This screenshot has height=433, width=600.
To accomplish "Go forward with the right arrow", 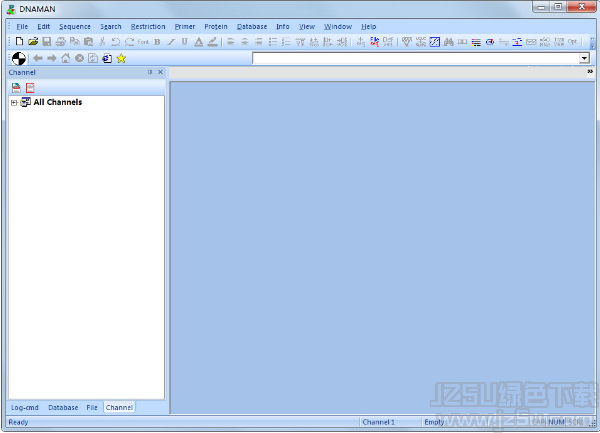I will (52, 58).
